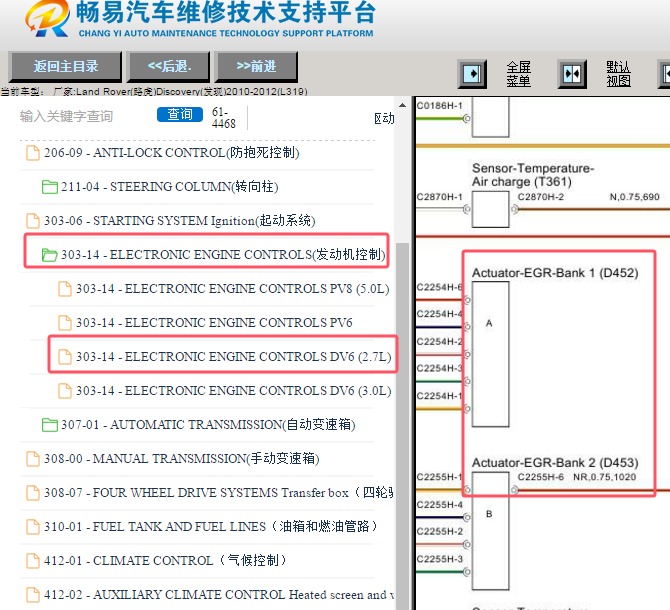Open ELECTRONIC ENGINE CONTROLS DV6 (3.0L)
Viewport: 670px width, 610px height.
(x=234, y=391)
